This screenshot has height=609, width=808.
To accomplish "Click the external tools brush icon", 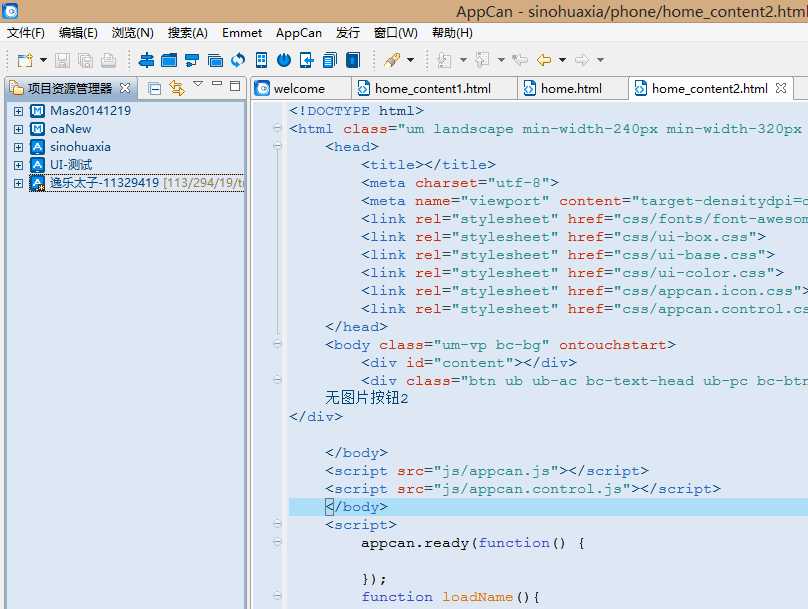I will [392, 60].
